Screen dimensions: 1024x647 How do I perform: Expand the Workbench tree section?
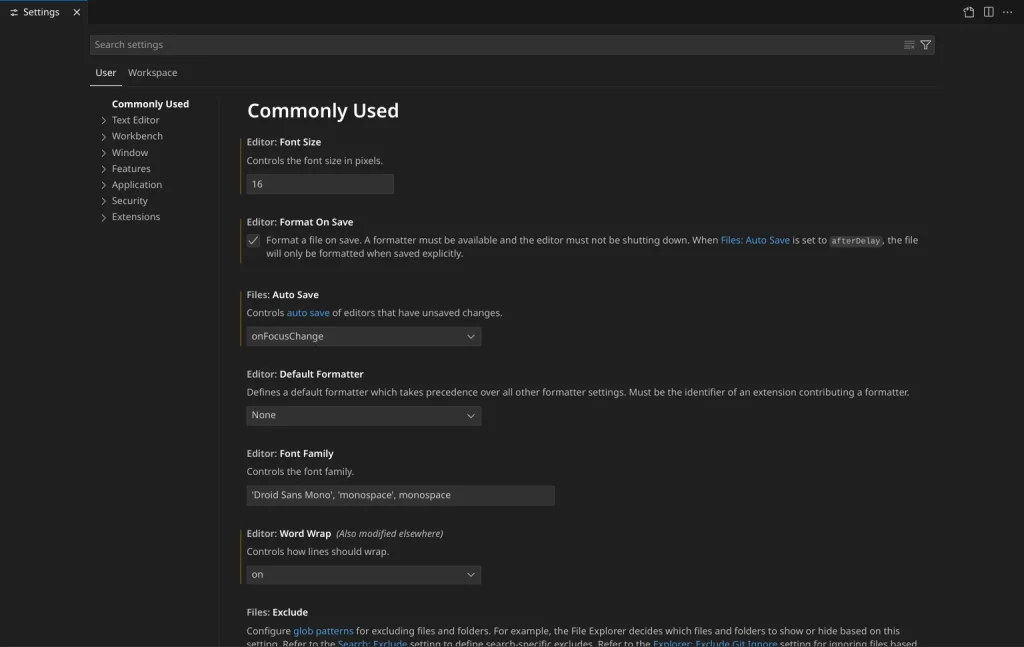pos(103,136)
